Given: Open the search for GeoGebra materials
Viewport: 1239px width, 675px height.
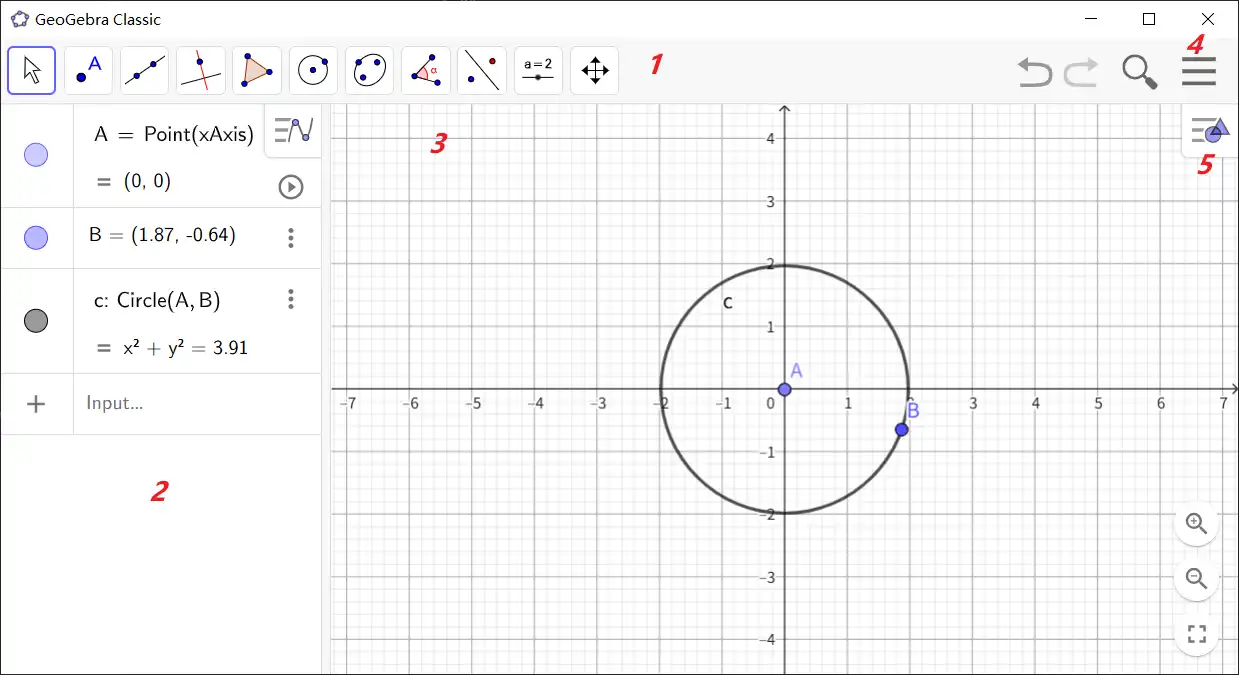Looking at the screenshot, I should pos(1139,71).
